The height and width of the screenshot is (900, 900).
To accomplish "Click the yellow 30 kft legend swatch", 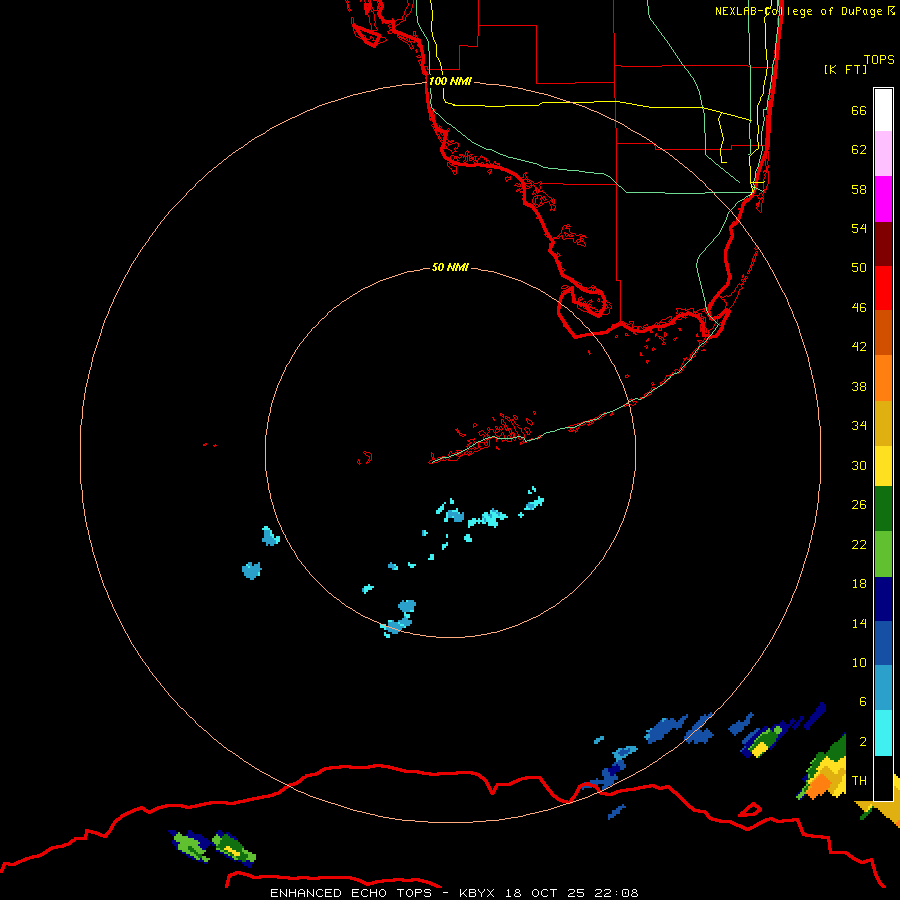I will pos(883,466).
